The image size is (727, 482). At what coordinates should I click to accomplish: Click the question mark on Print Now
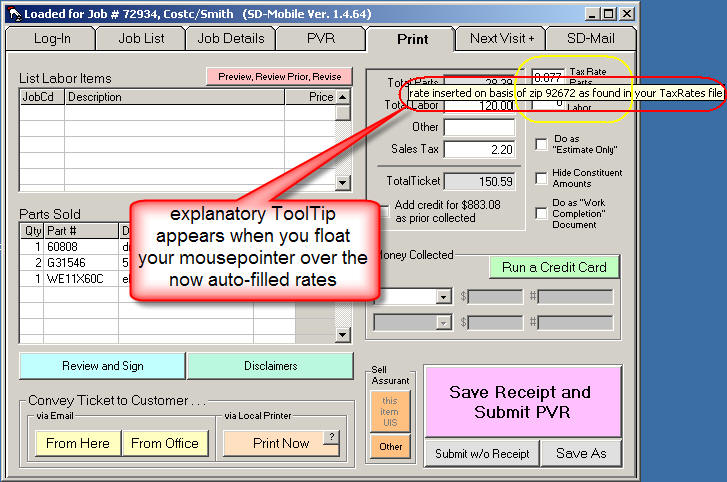330,436
